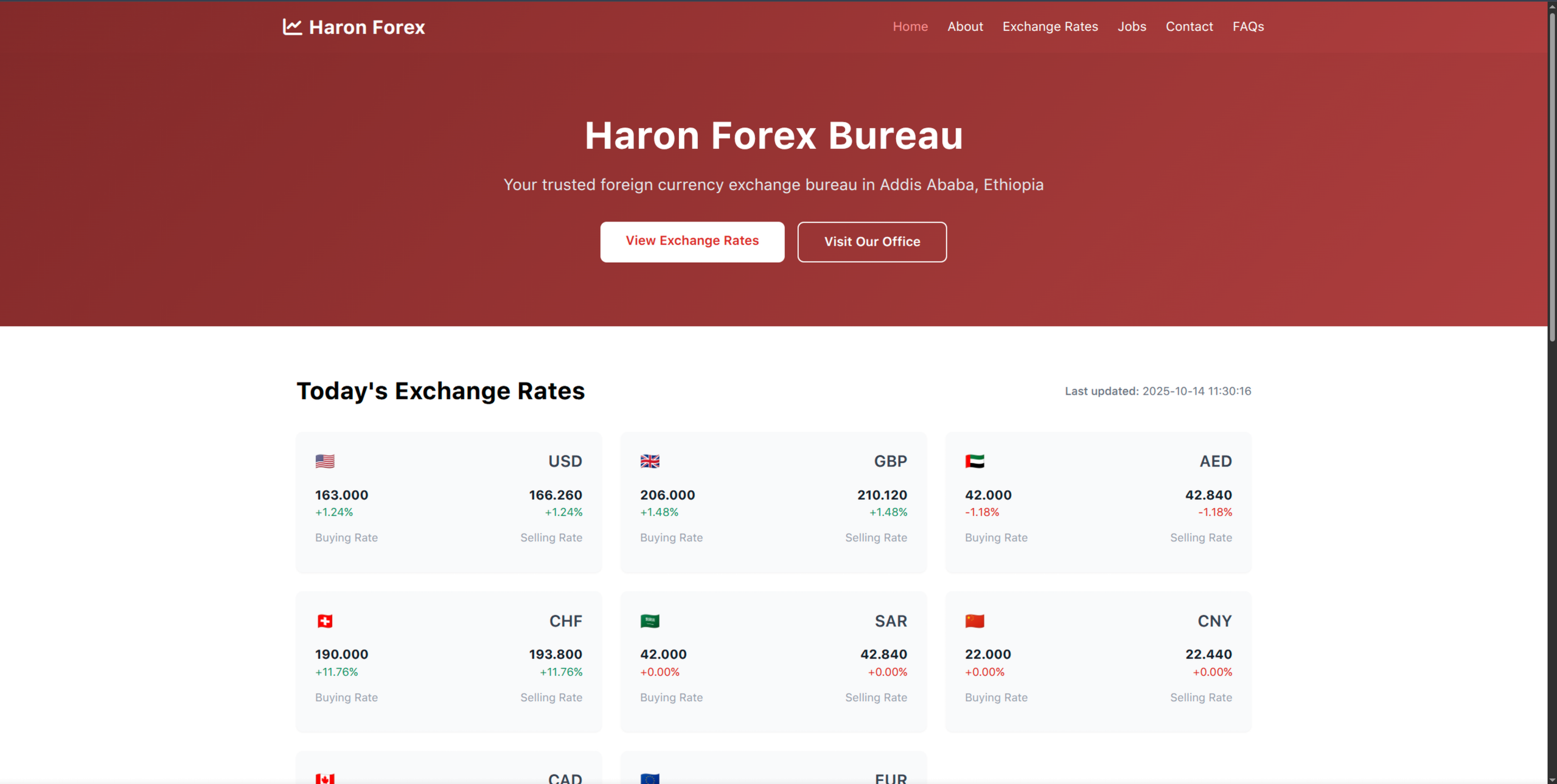Select the UAE flag on the AED card

(x=975, y=461)
